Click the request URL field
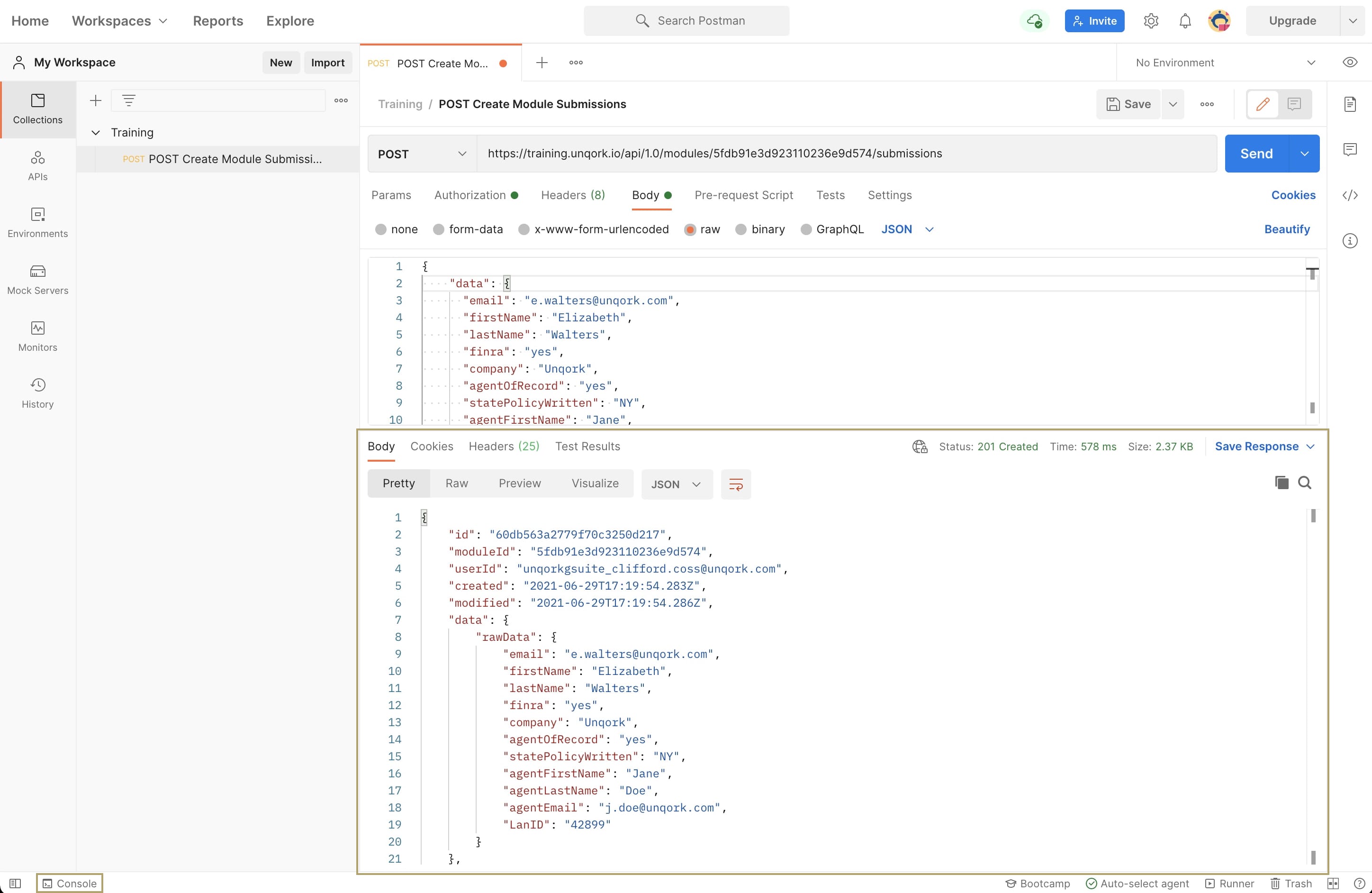Image resolution: width=1372 pixels, height=893 pixels. pos(846,154)
